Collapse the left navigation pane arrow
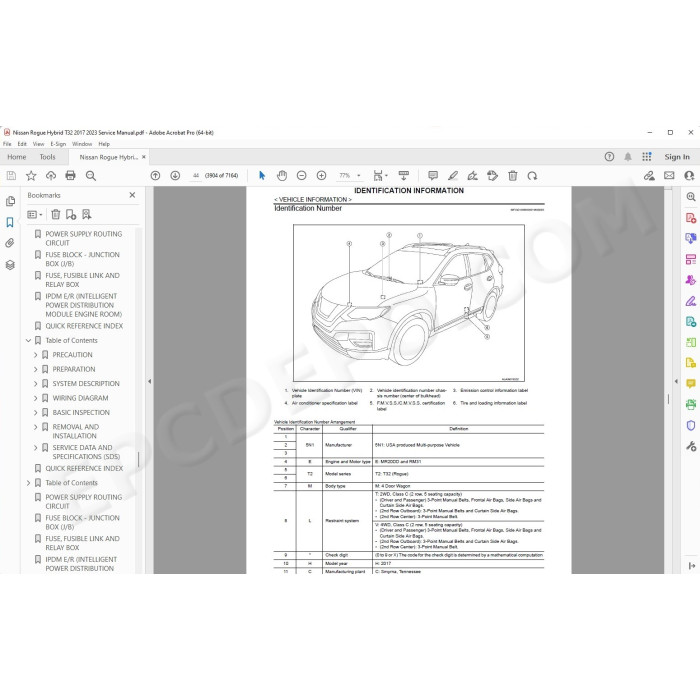The image size is (700, 700). (x=150, y=381)
